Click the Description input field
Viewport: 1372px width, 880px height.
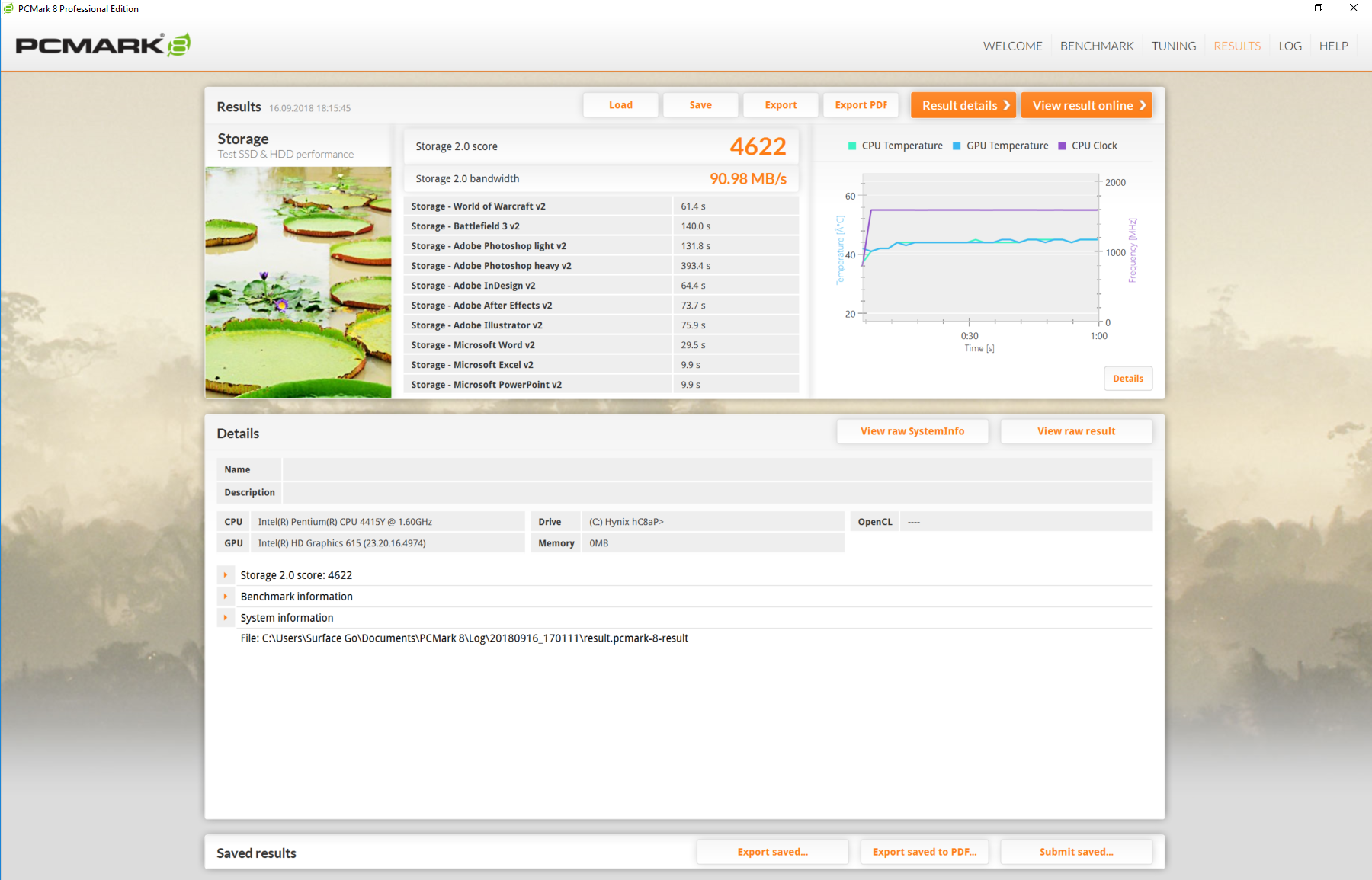(717, 492)
